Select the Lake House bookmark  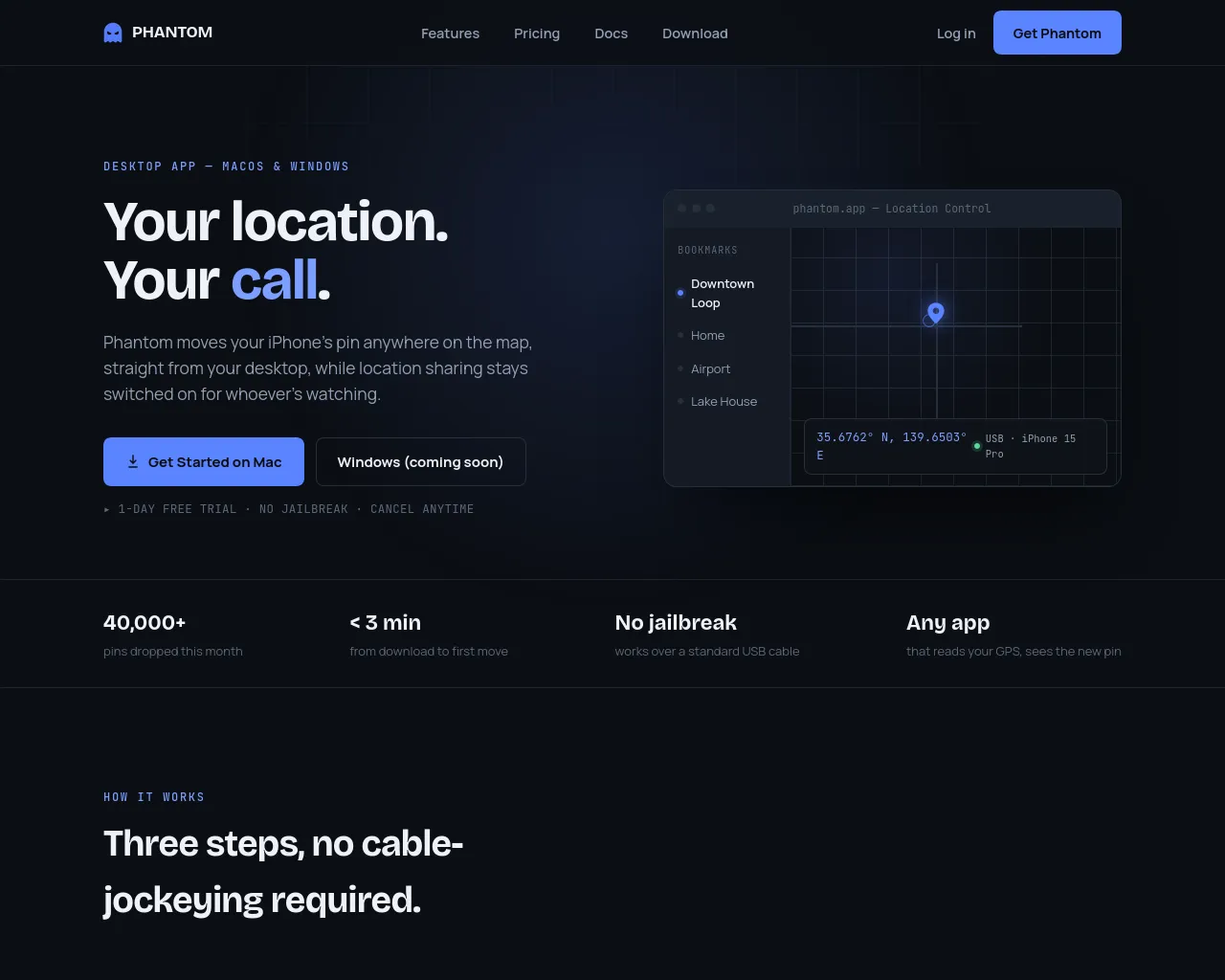724,402
